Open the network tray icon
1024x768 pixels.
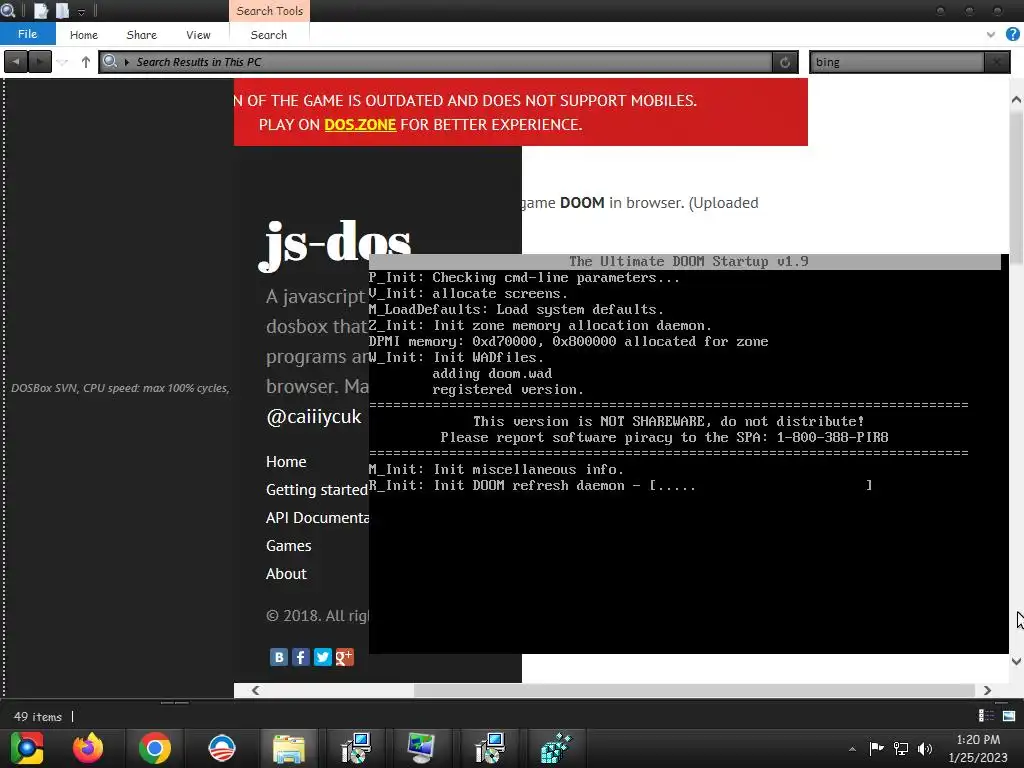[901, 748]
